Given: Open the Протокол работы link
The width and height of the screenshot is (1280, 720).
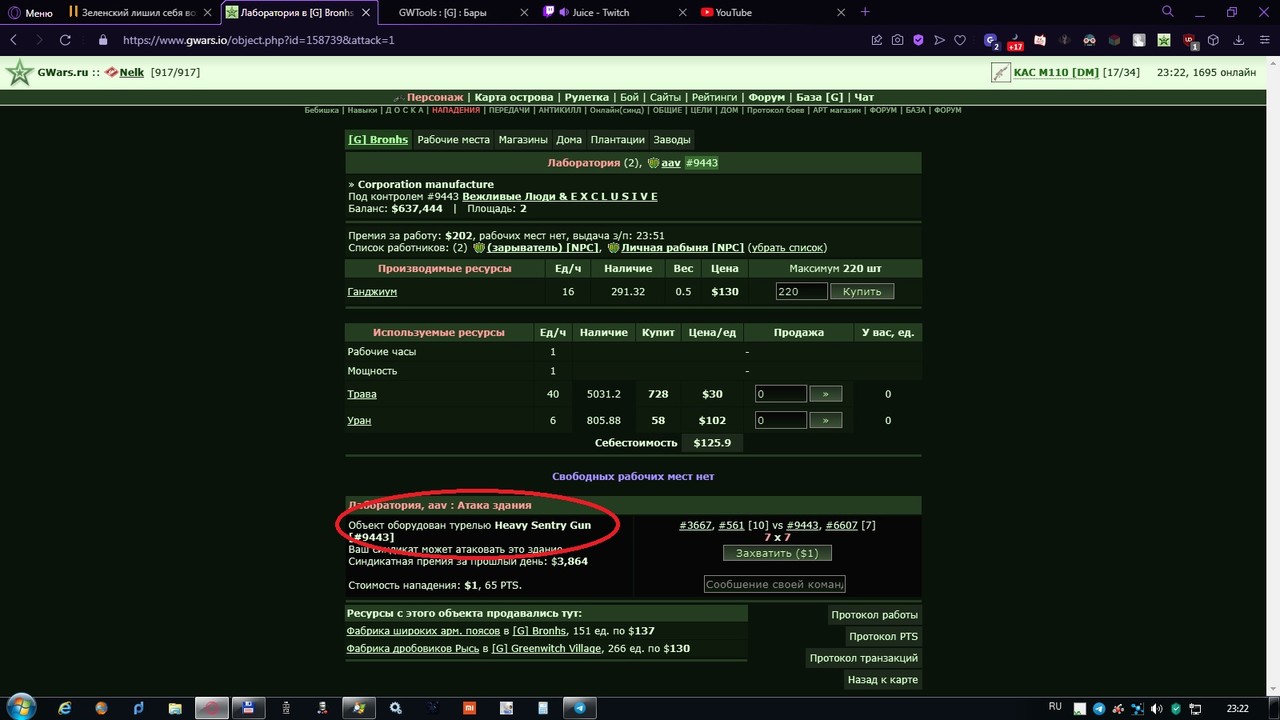Looking at the screenshot, I should tap(874, 615).
